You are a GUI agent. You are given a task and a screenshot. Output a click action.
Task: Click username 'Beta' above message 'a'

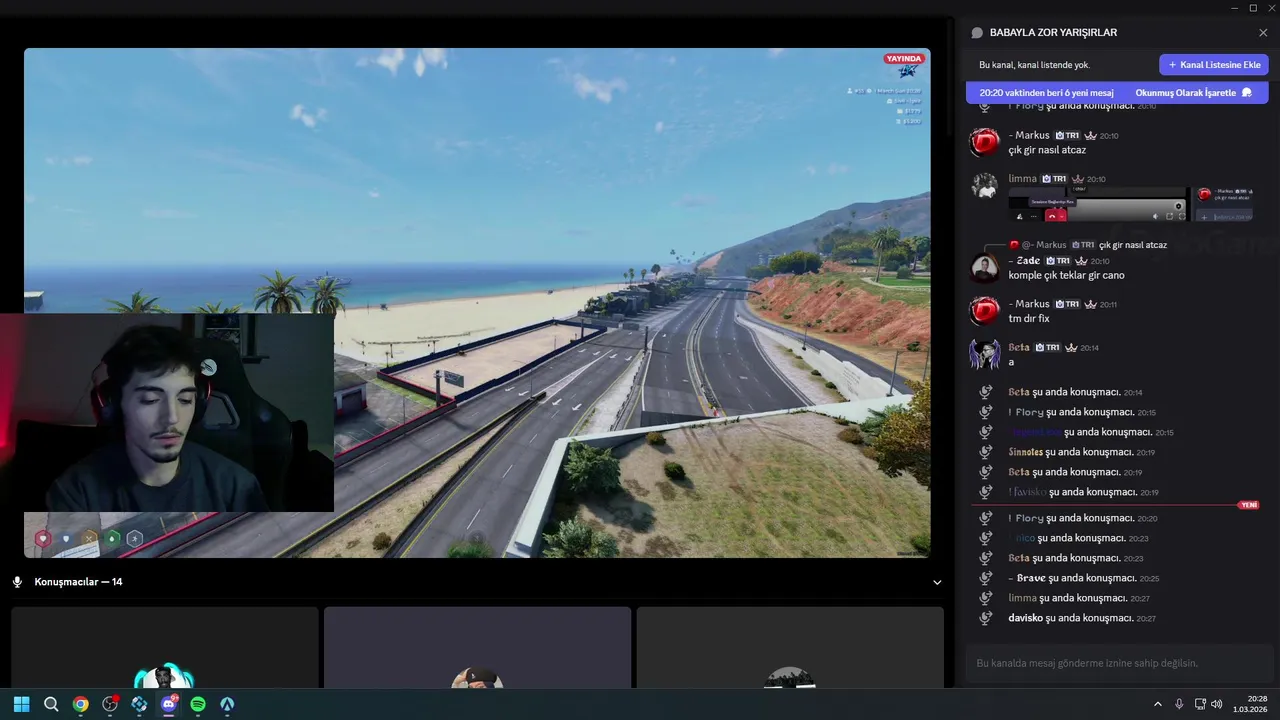click(1019, 347)
